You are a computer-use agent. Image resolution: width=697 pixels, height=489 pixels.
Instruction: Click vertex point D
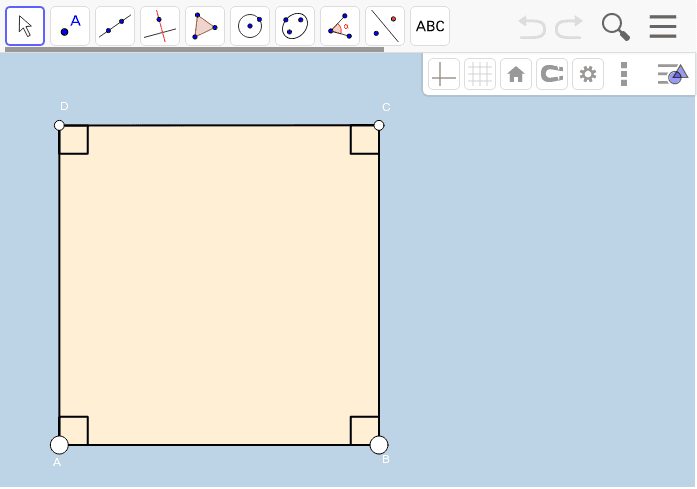(59, 125)
